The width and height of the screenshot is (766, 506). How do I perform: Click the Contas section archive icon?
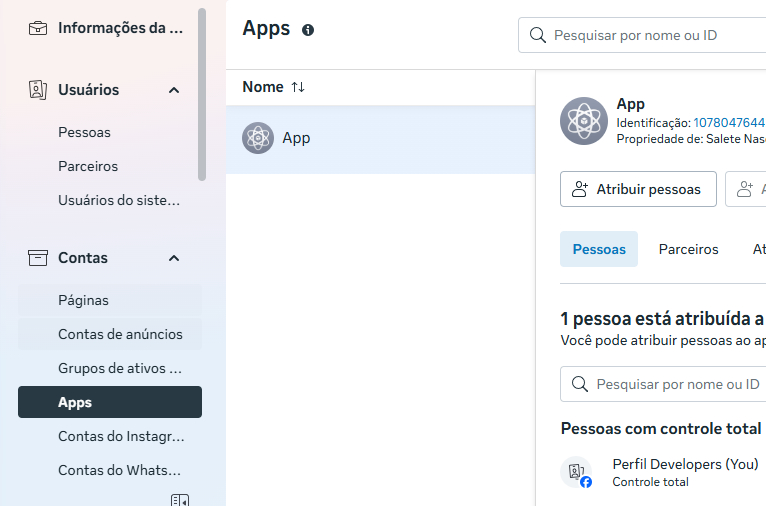(x=38, y=258)
